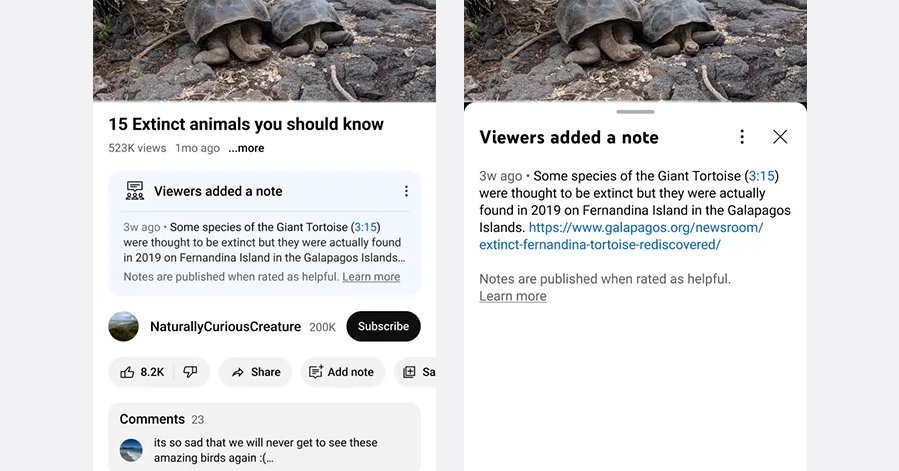This screenshot has height=471, width=899.
Task: Grab the sheet drag handle on note panel
Action: click(635, 112)
